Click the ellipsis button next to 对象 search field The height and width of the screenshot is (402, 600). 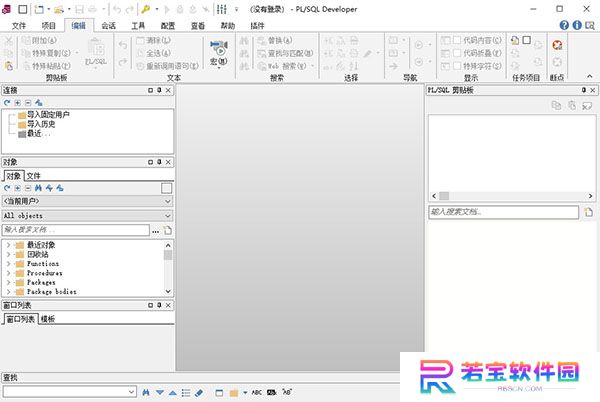(x=155, y=231)
